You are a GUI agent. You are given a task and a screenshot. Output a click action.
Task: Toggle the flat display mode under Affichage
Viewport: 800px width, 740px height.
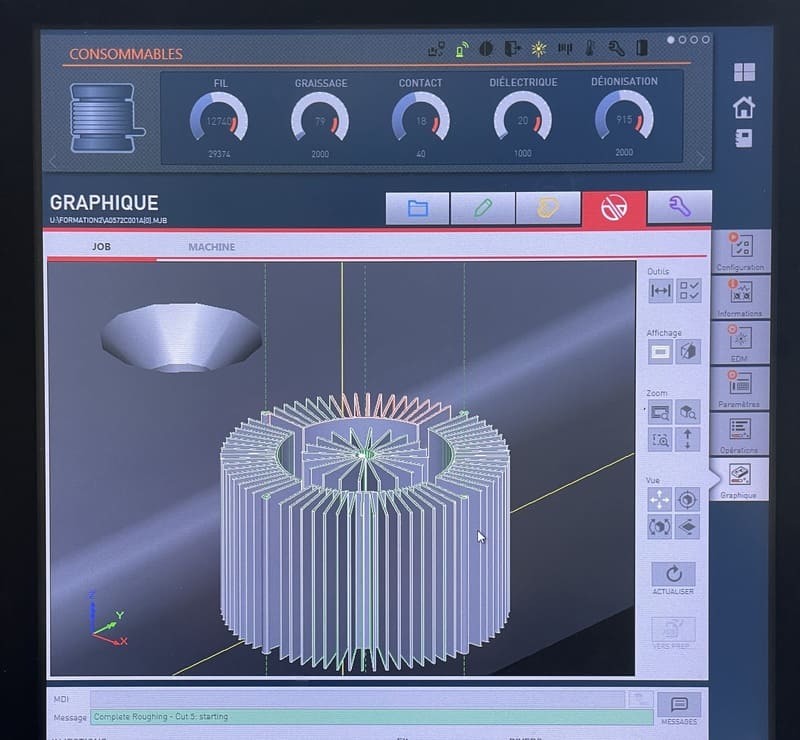pyautogui.click(x=661, y=352)
